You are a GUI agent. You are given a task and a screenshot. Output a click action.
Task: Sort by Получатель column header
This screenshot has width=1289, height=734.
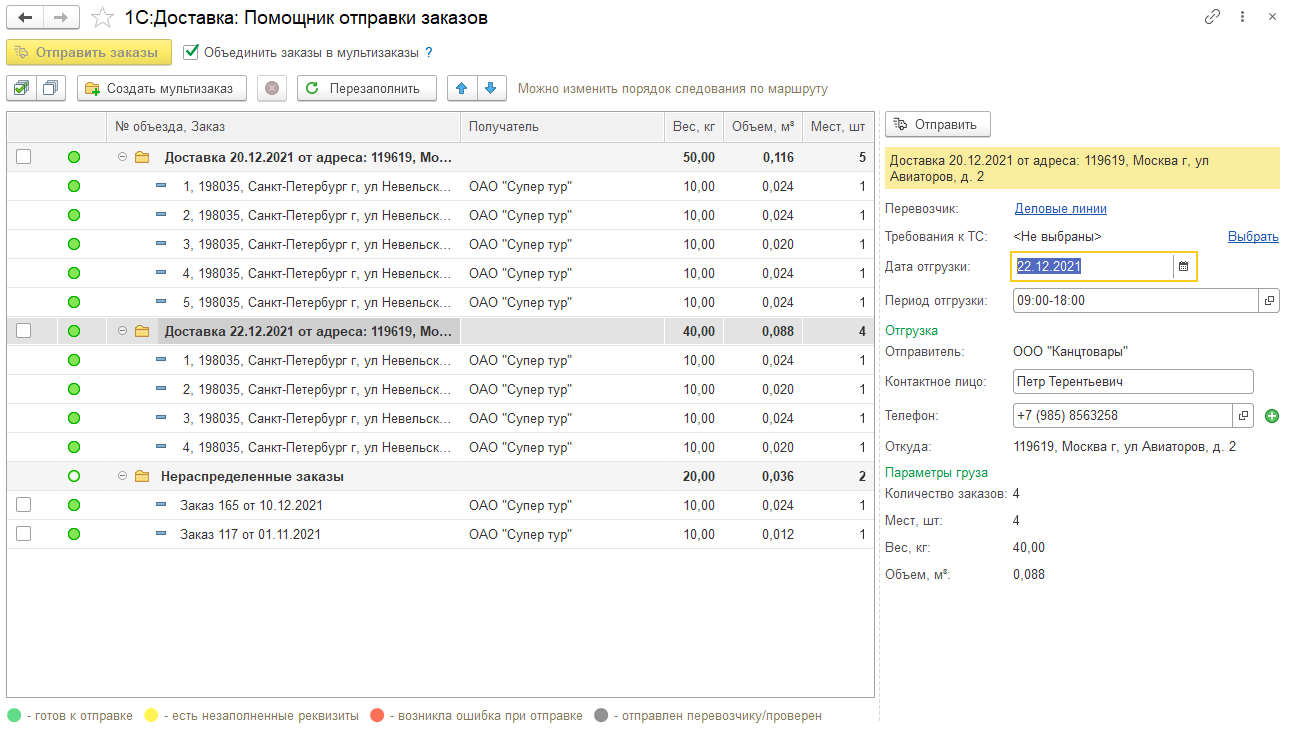tap(560, 127)
